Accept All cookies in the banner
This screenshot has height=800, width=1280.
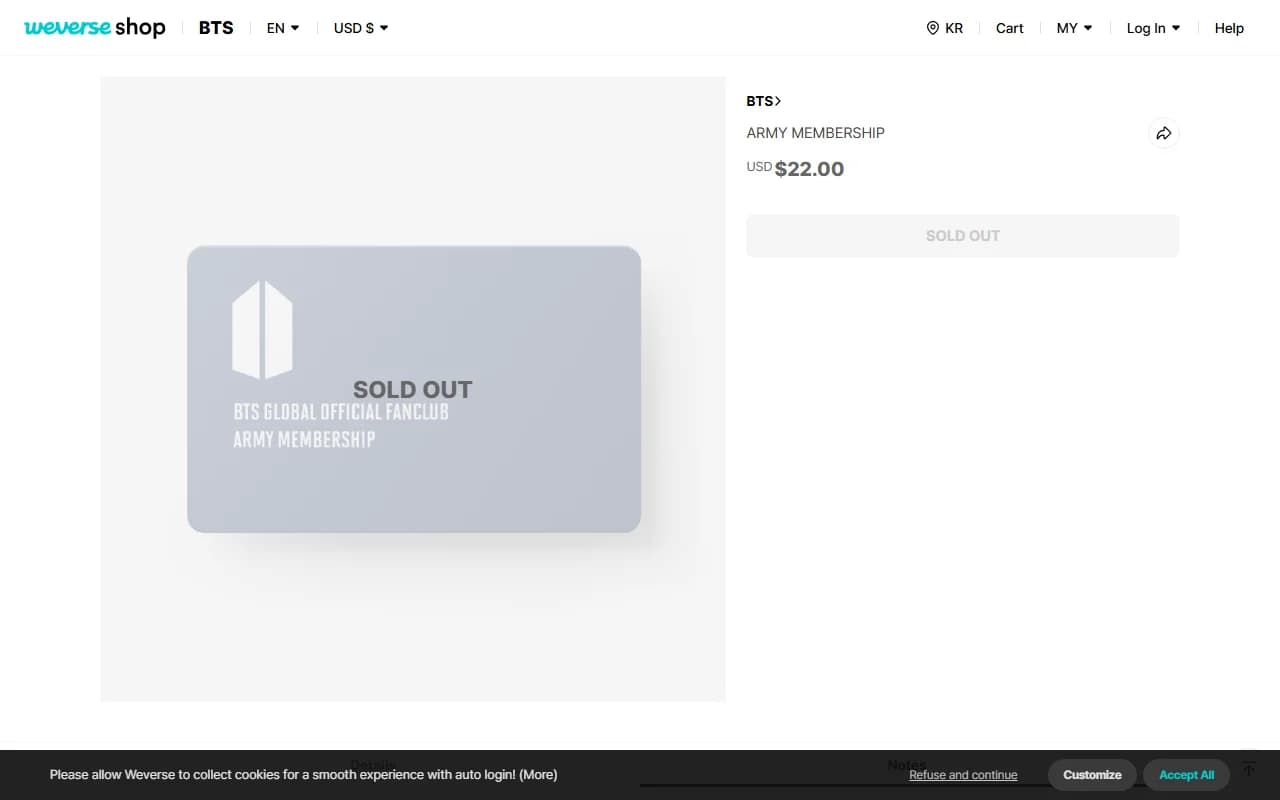[1186, 774]
